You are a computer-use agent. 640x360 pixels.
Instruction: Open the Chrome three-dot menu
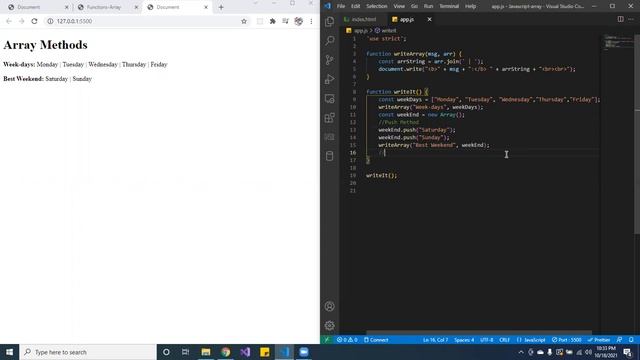[311, 21]
